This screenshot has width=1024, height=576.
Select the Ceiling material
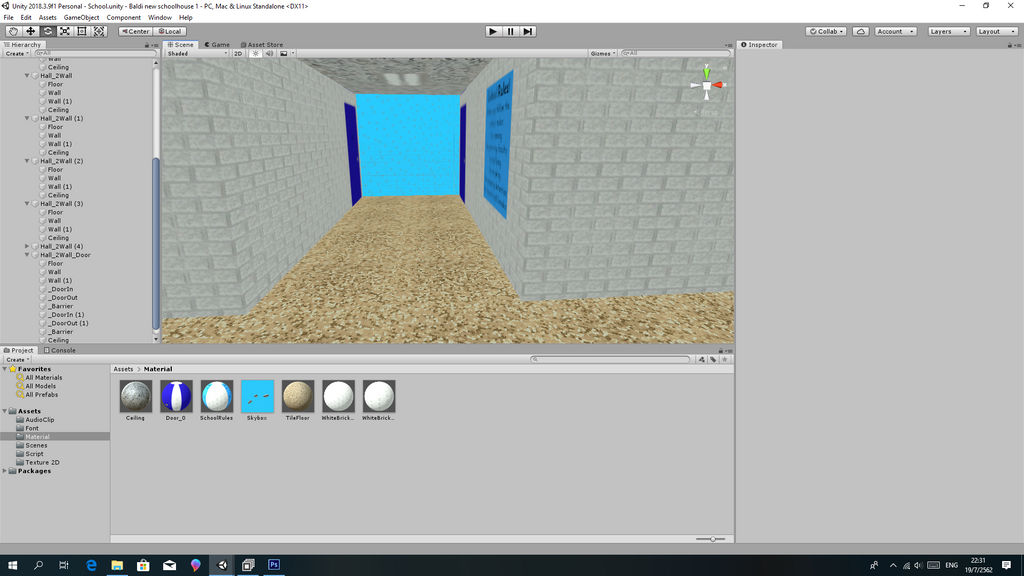(x=136, y=400)
